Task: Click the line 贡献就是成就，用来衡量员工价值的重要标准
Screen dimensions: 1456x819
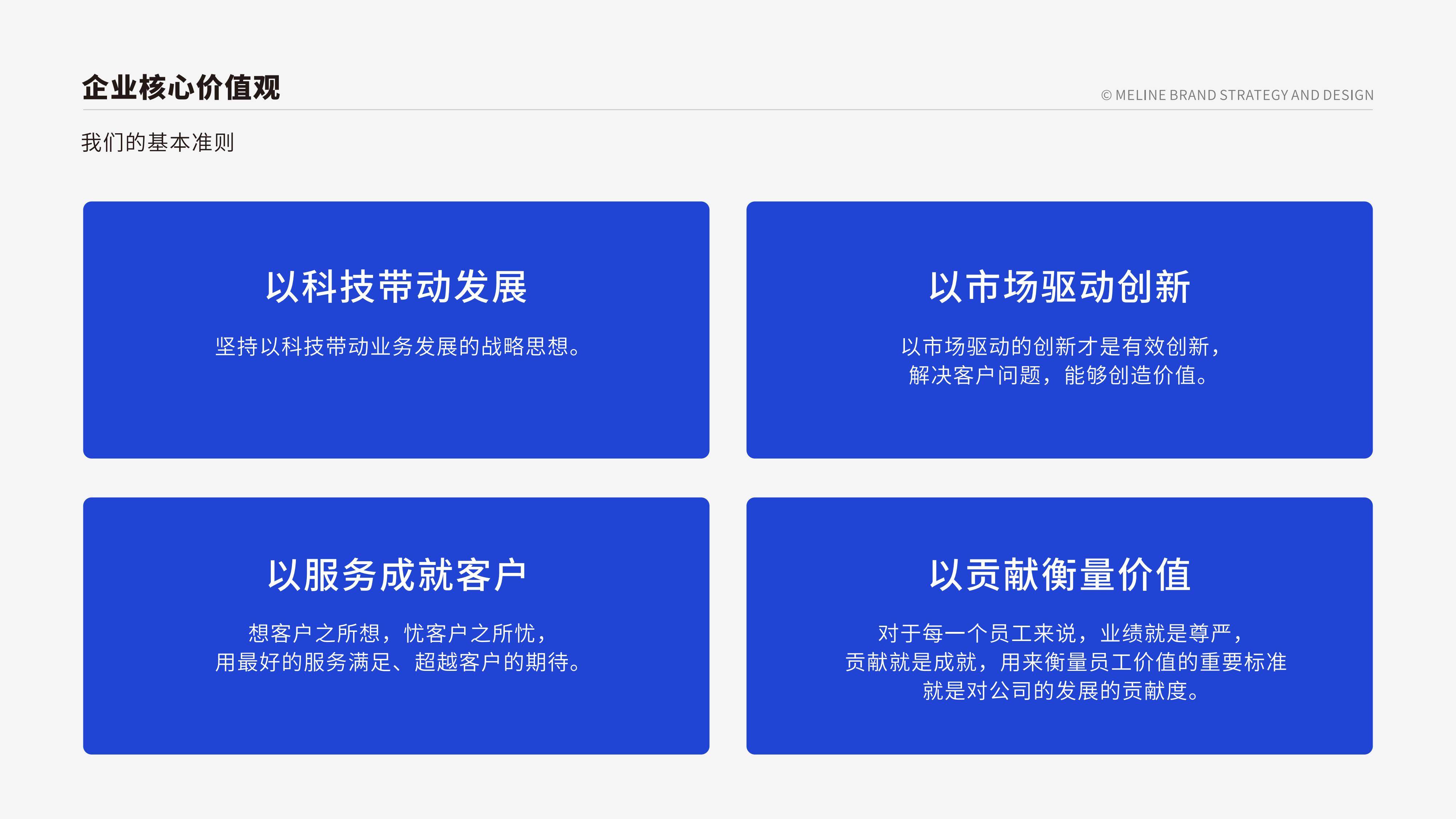Action: coord(1065,662)
